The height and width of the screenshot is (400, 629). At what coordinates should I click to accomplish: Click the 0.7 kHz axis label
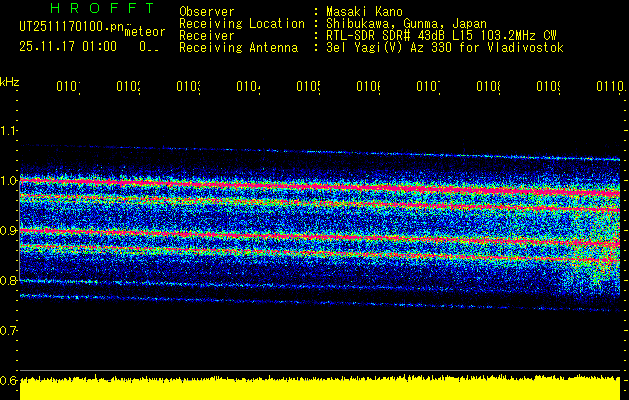(8, 330)
